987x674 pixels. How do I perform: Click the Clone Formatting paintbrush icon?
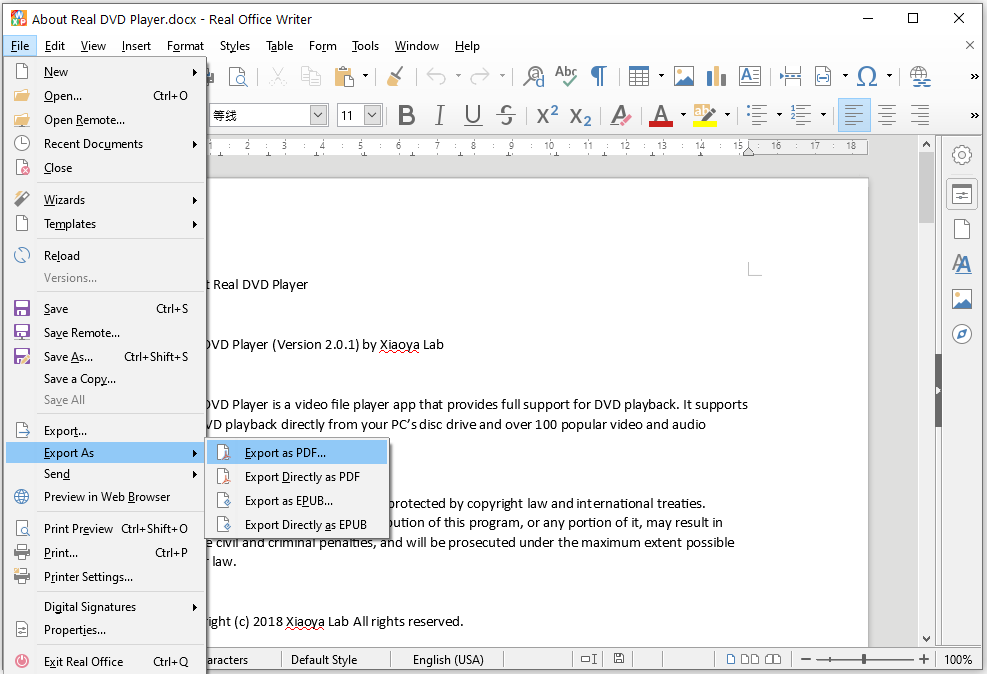point(395,76)
